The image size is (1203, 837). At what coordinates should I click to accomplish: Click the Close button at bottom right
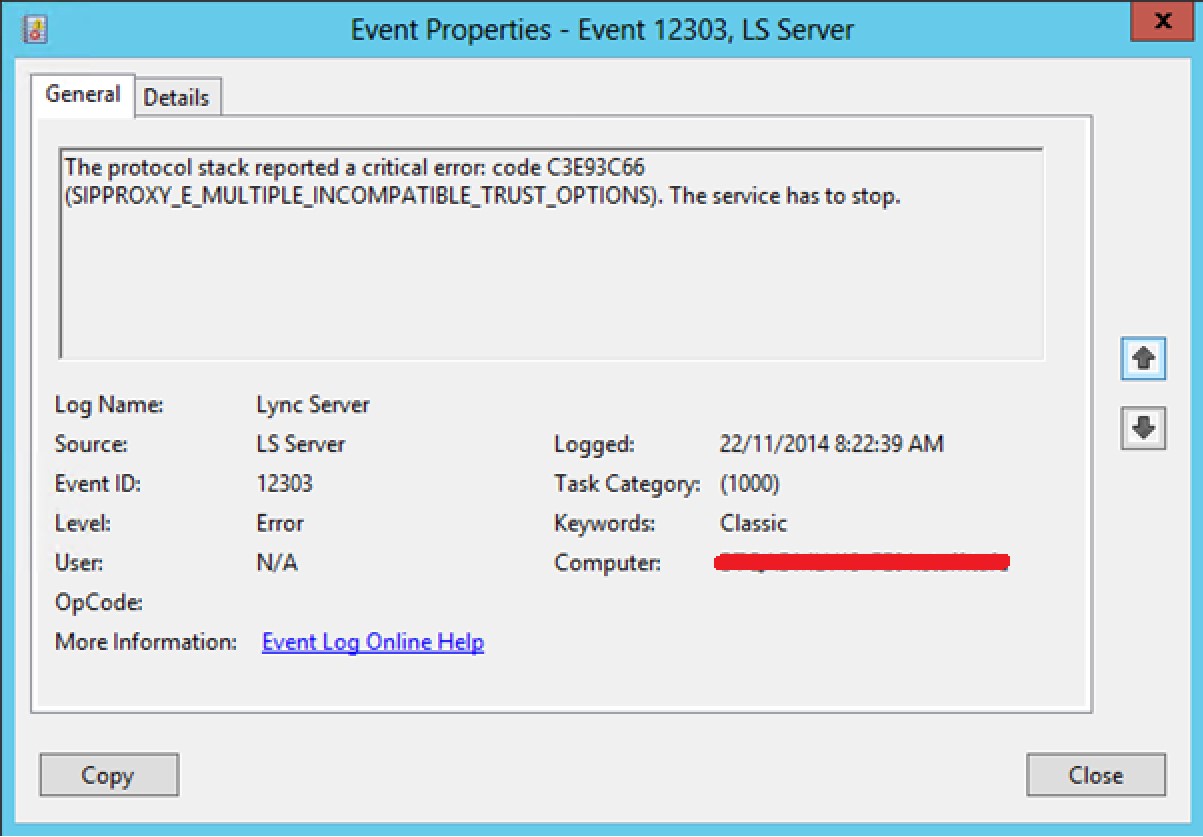(x=1095, y=775)
